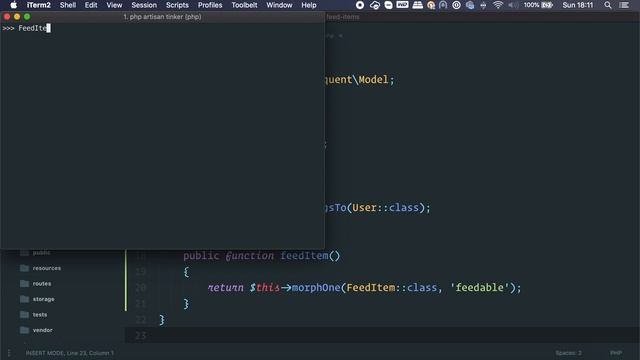Click the Model import text in editor
The width and height of the screenshot is (640, 360).
[x=373, y=80]
